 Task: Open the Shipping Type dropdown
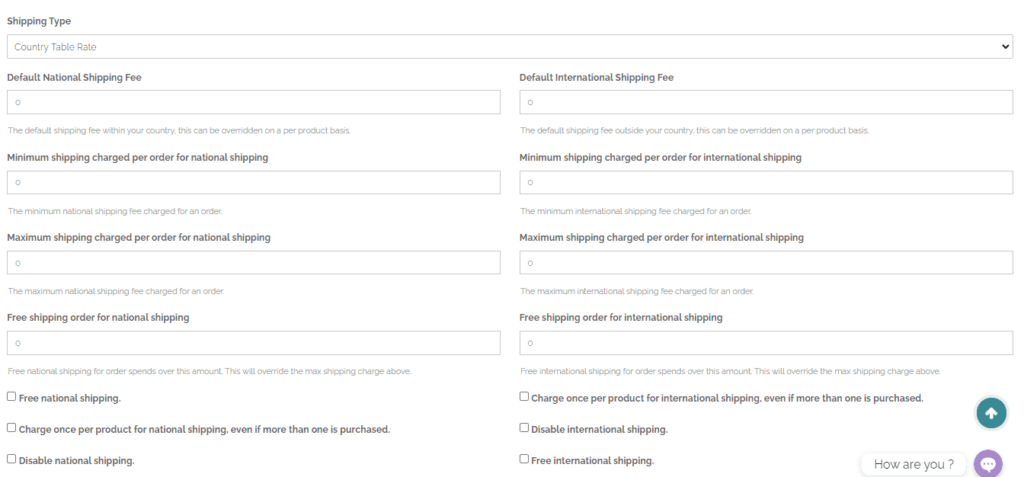coord(510,47)
